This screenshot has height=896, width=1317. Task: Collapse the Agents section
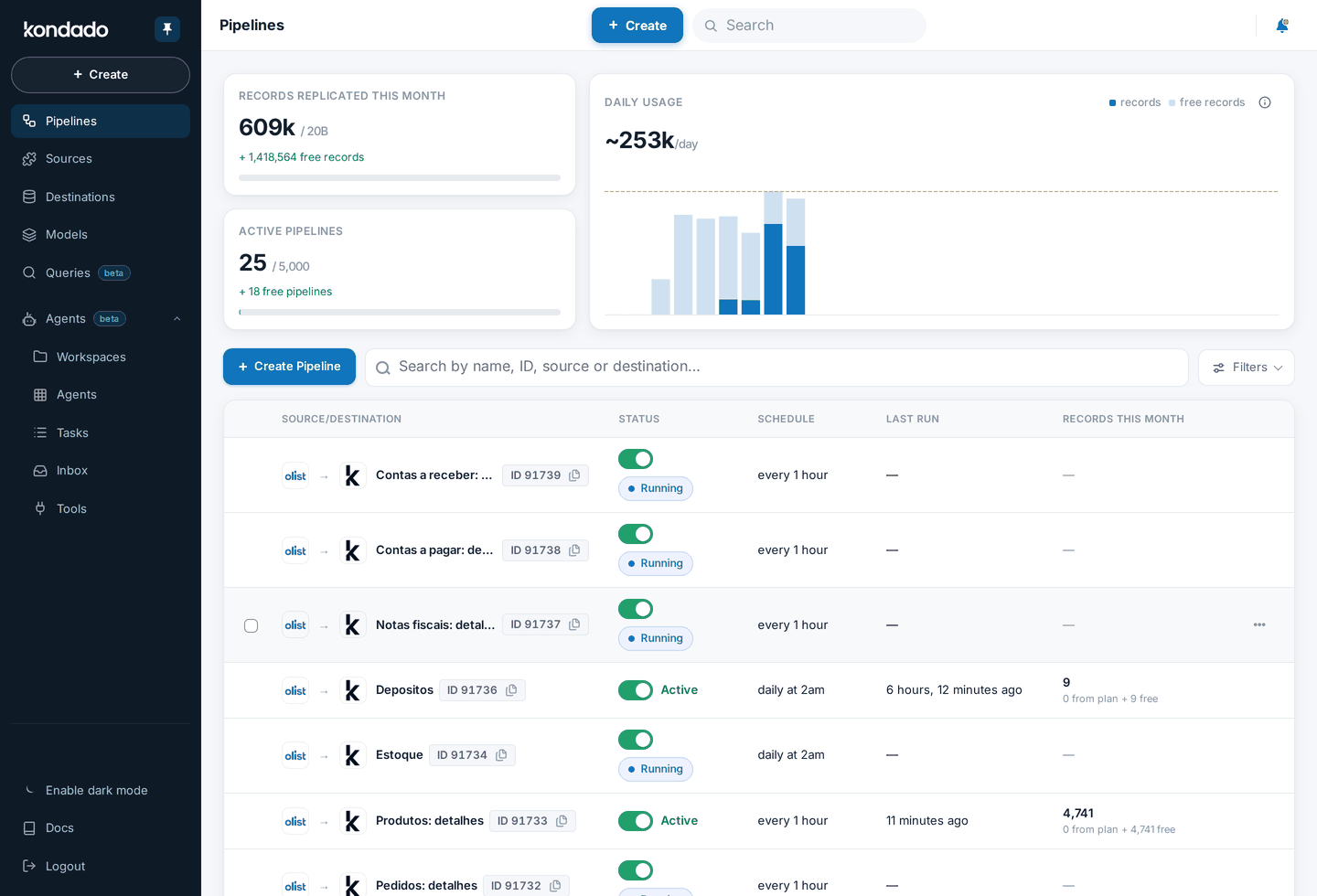177,319
